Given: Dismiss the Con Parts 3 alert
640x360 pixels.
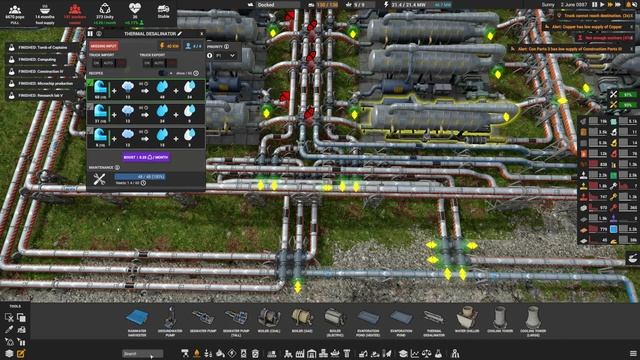Looking at the screenshot, I should point(631,49).
